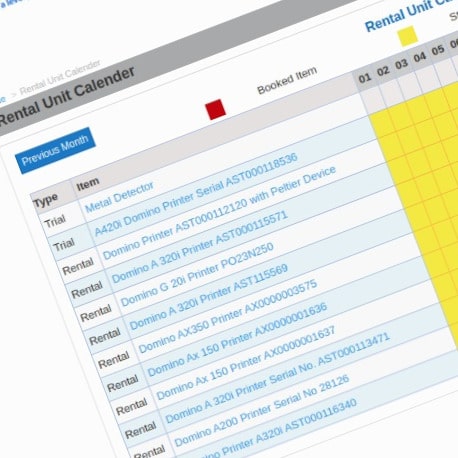
Task: Open Domino AX350 Printer AX0000003575 link
Action: (x=228, y=316)
